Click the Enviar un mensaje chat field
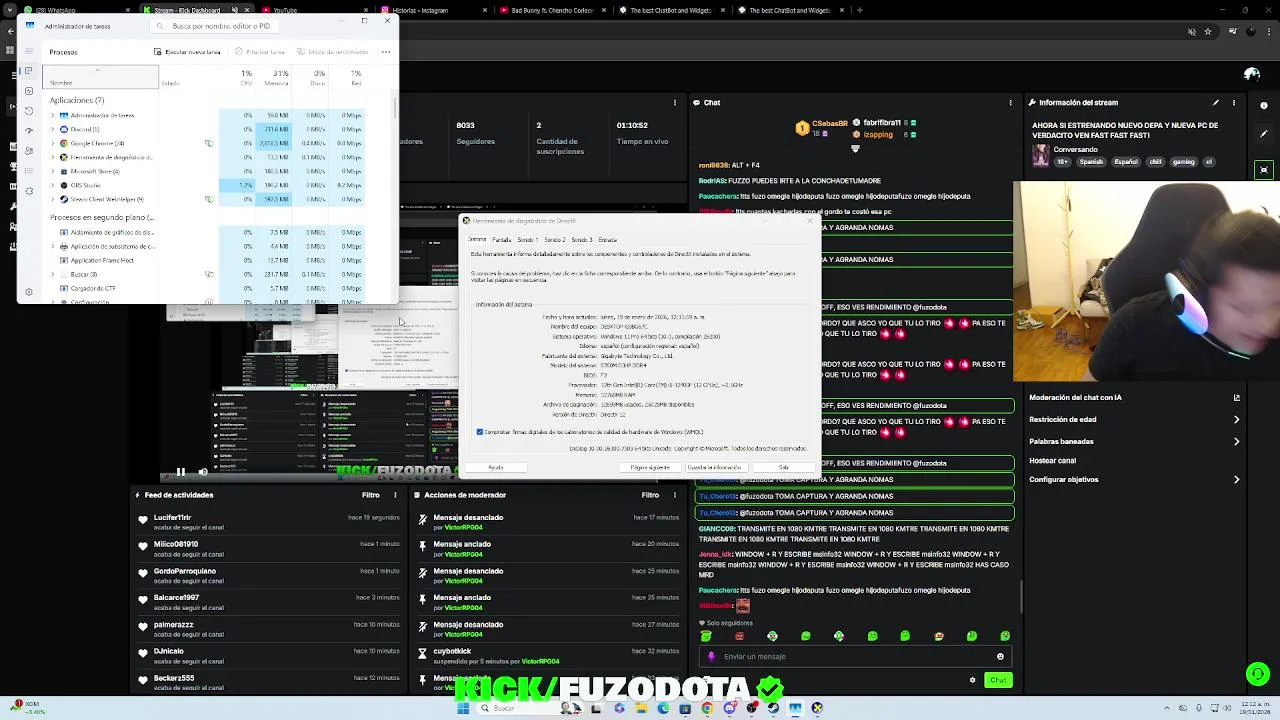 [855, 657]
